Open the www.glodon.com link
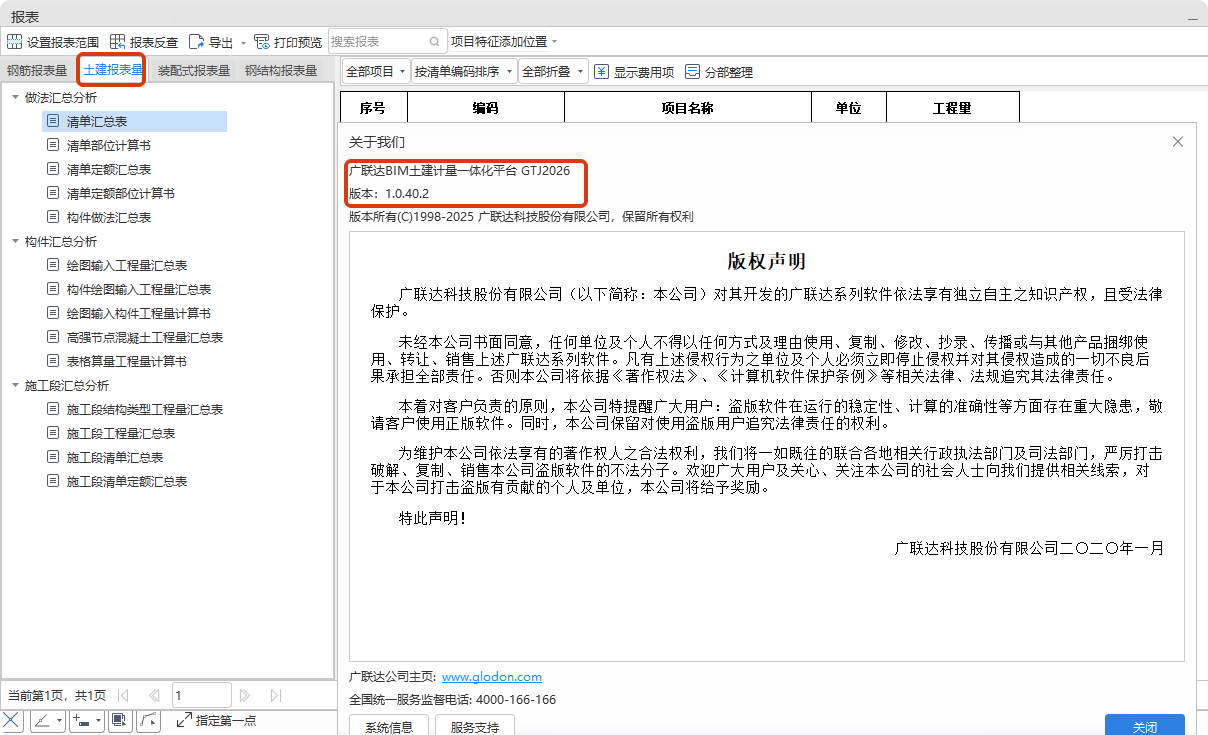Screen dimensions: 1208x735 (x=492, y=676)
